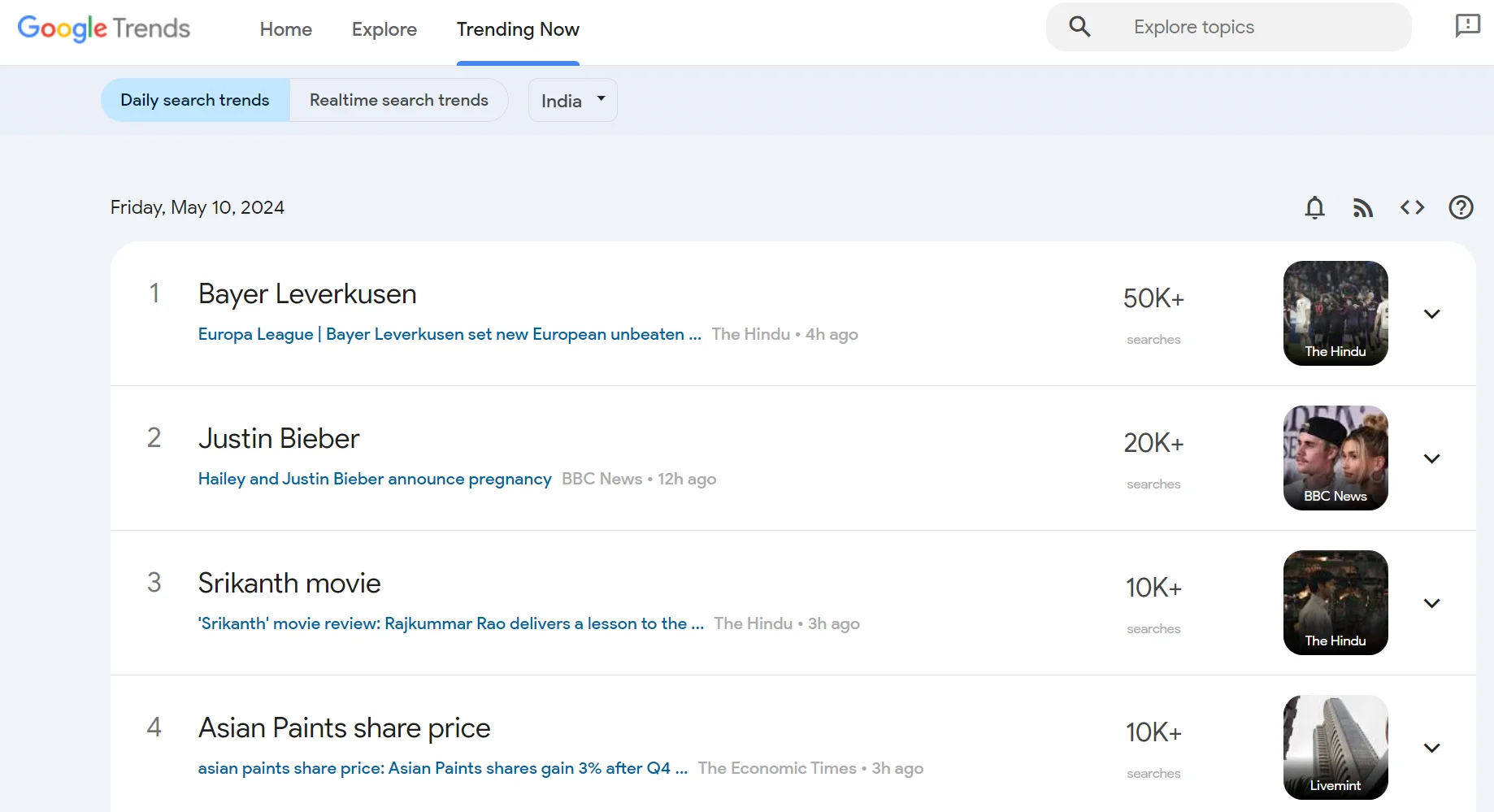Open the 'Srikanth' movie review article link
1494x812 pixels.
pos(451,623)
